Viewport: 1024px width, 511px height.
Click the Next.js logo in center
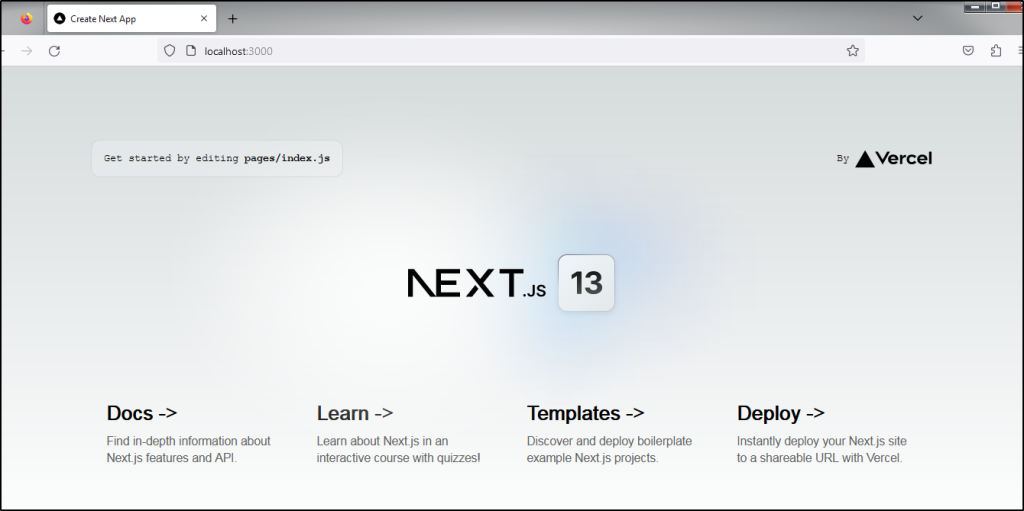(476, 283)
